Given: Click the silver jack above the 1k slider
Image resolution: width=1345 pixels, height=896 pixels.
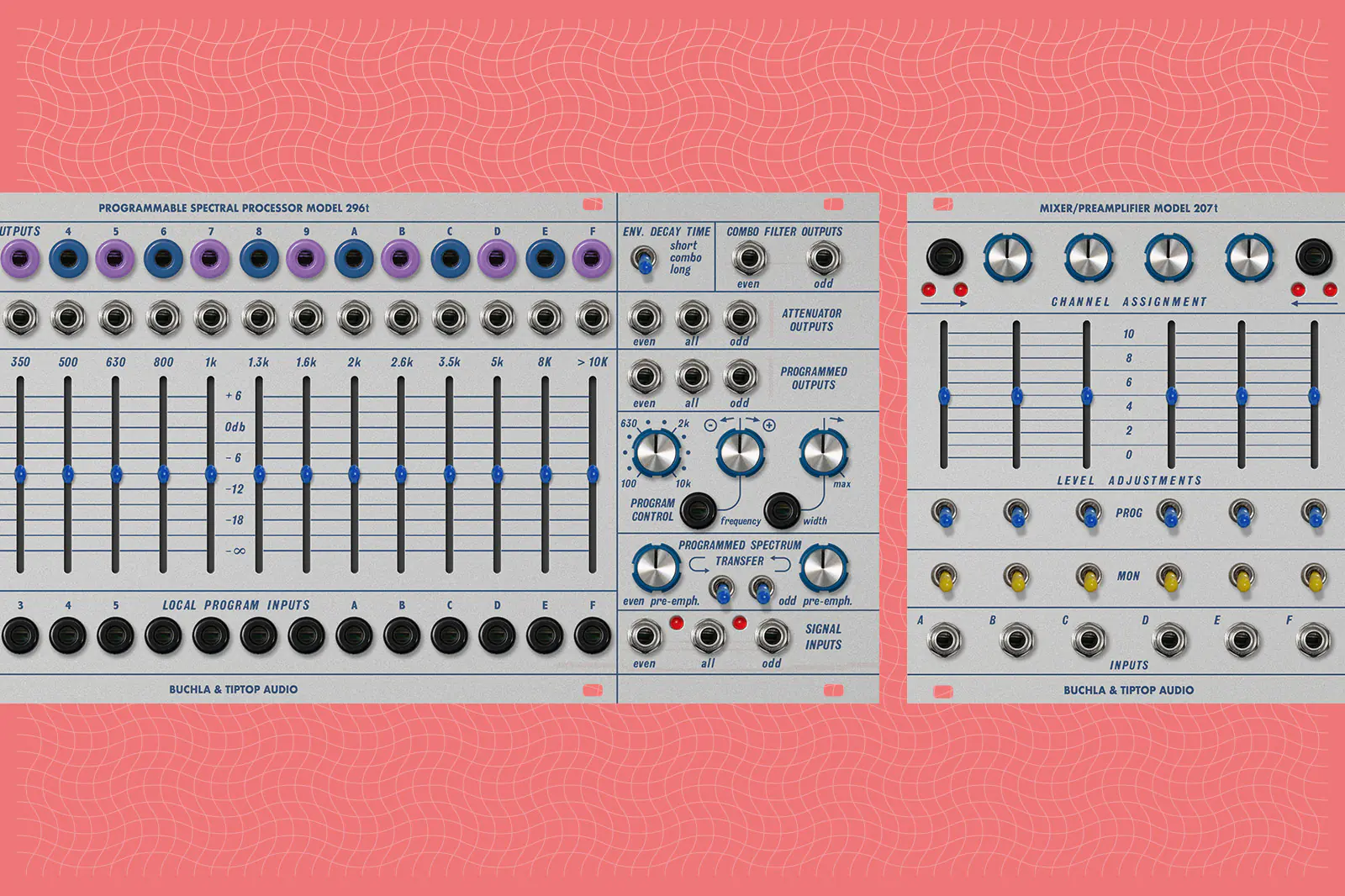Looking at the screenshot, I should point(211,319).
